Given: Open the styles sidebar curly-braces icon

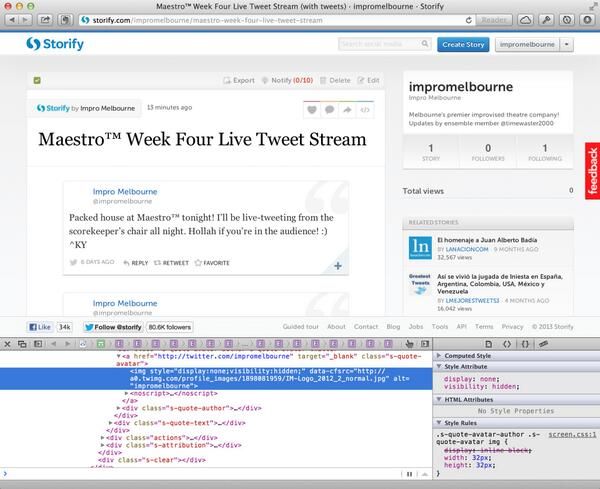Looking at the screenshot, I should [x=525, y=344].
